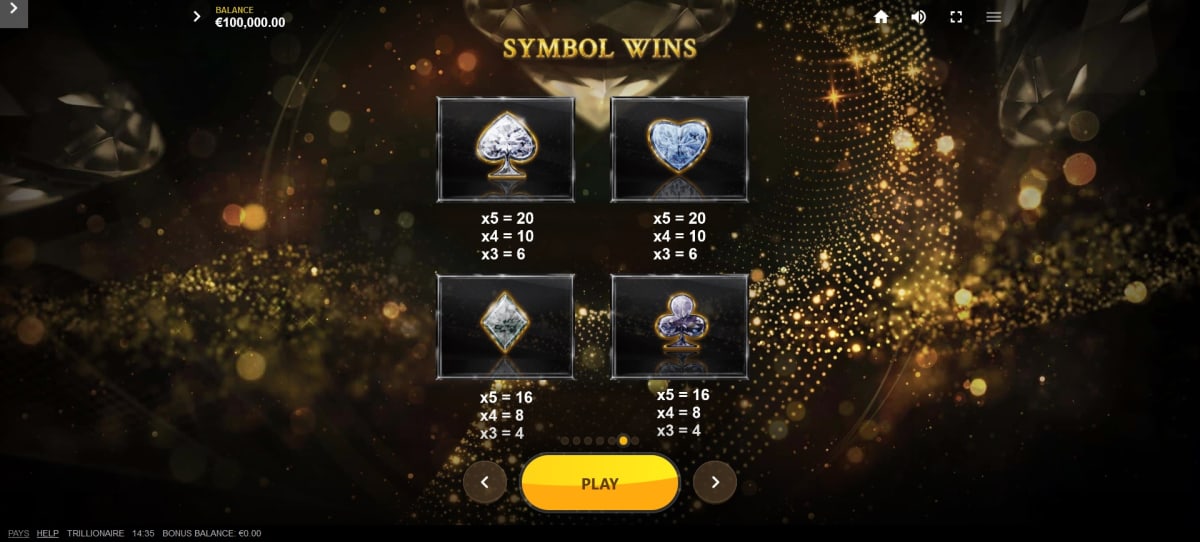Select the highlighted yellow page dot
The width and height of the screenshot is (1200, 542).
coord(623,440)
